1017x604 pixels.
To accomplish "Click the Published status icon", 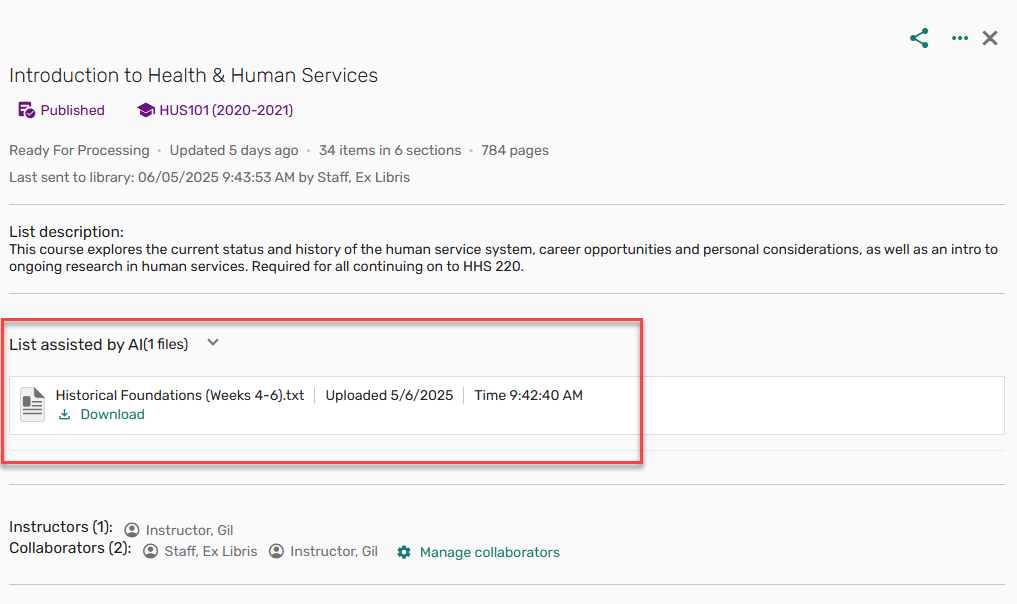I will tap(26, 110).
